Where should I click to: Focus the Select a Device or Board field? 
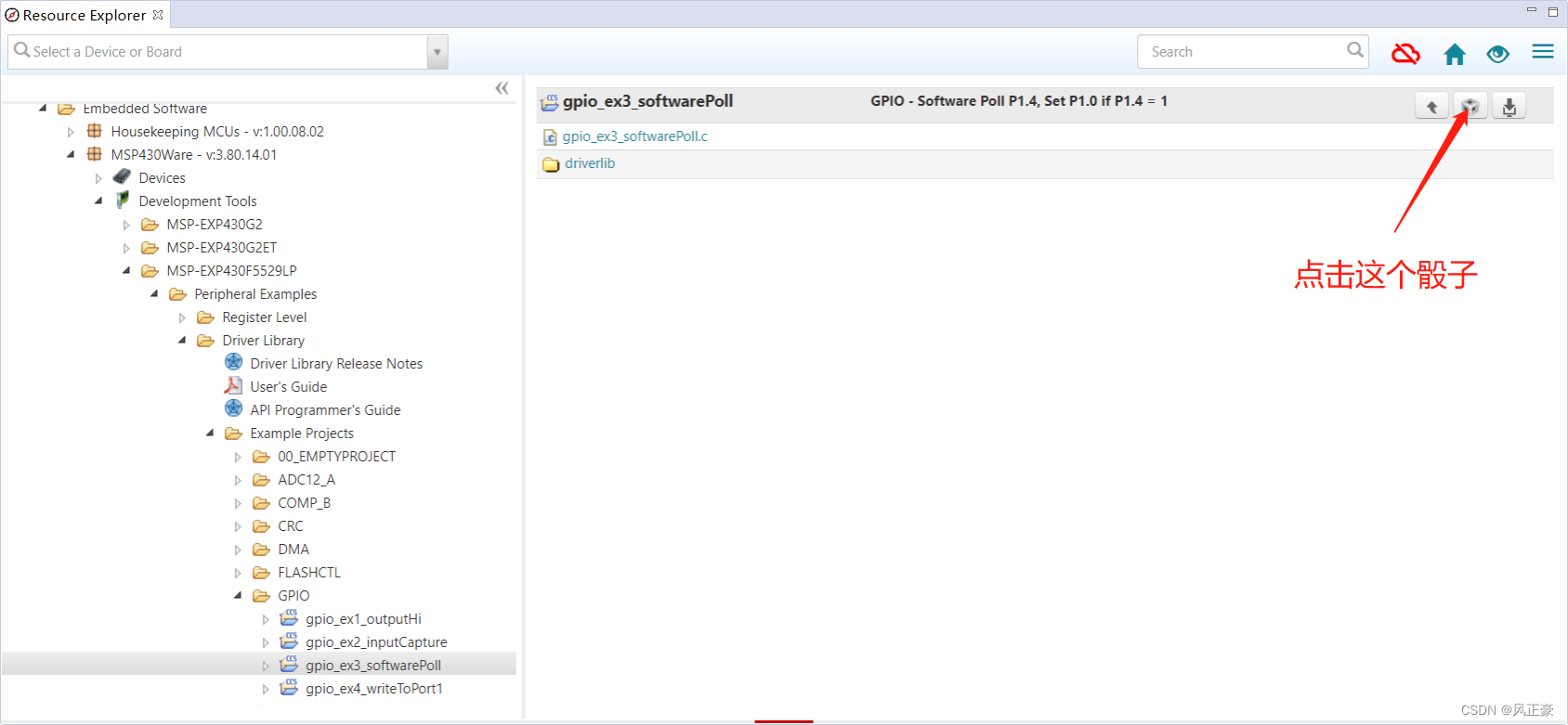click(x=218, y=52)
